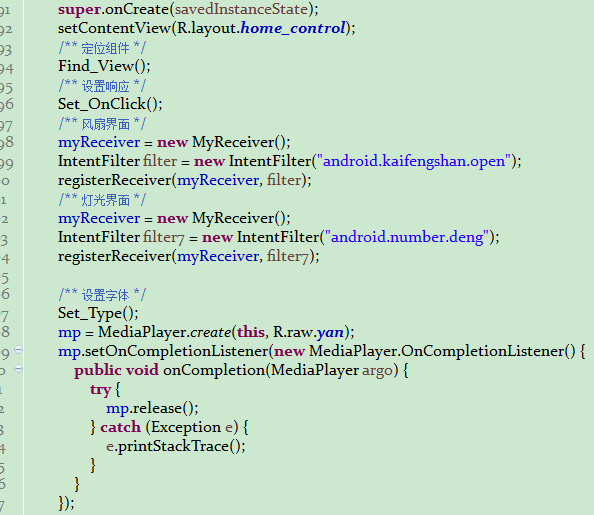Click the Find_View() call
Screen dimensions: 594x515
[104, 66]
